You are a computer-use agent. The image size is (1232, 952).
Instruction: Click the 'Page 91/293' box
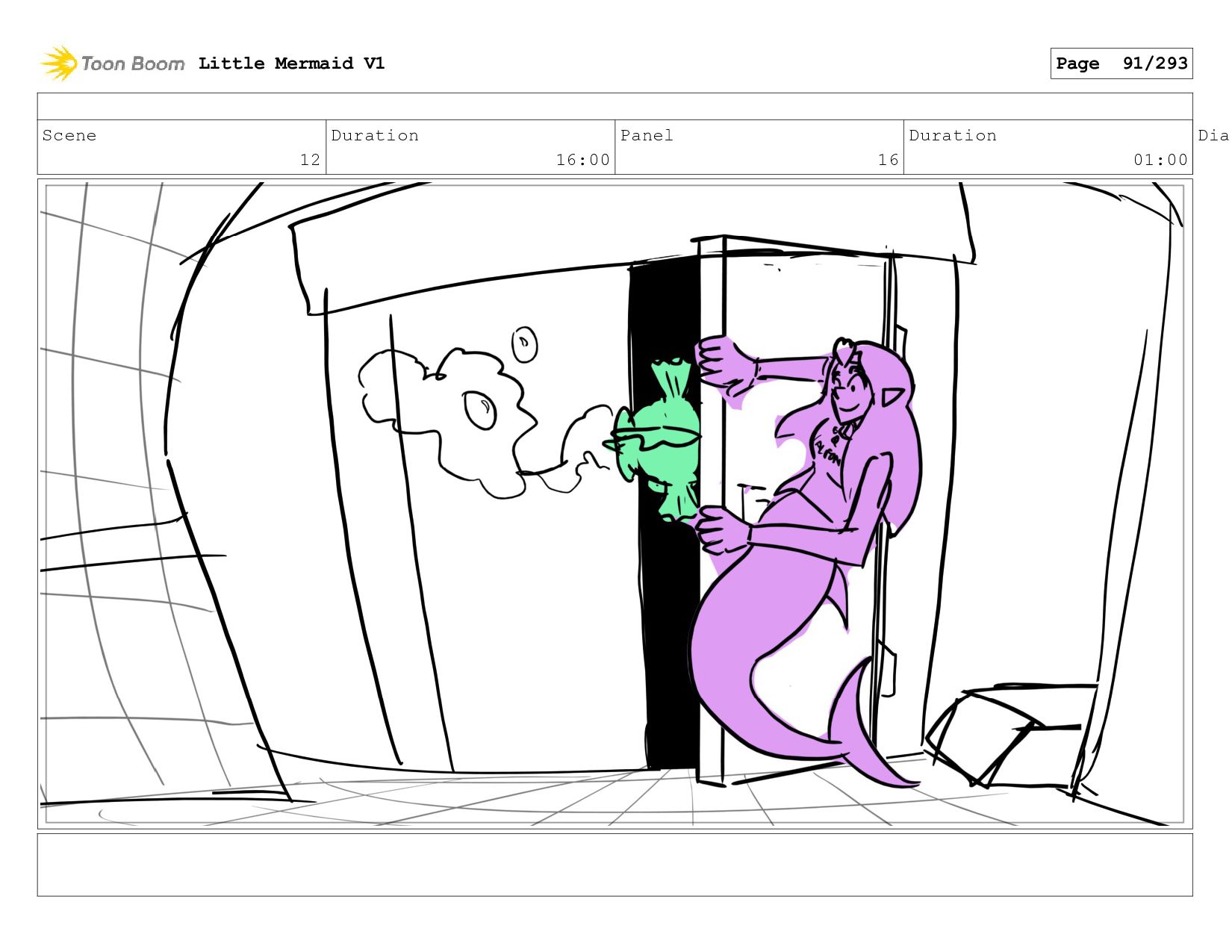click(1121, 63)
